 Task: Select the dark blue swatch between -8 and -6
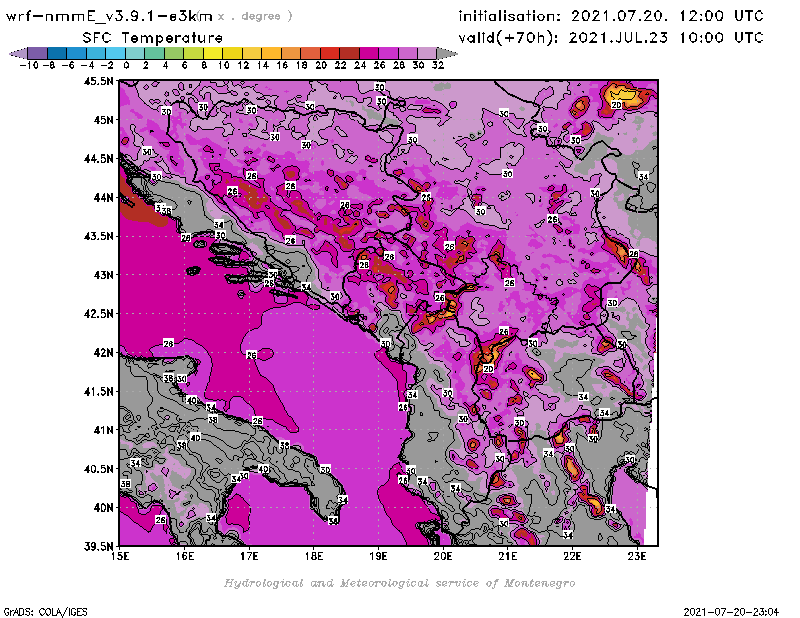coord(57,53)
